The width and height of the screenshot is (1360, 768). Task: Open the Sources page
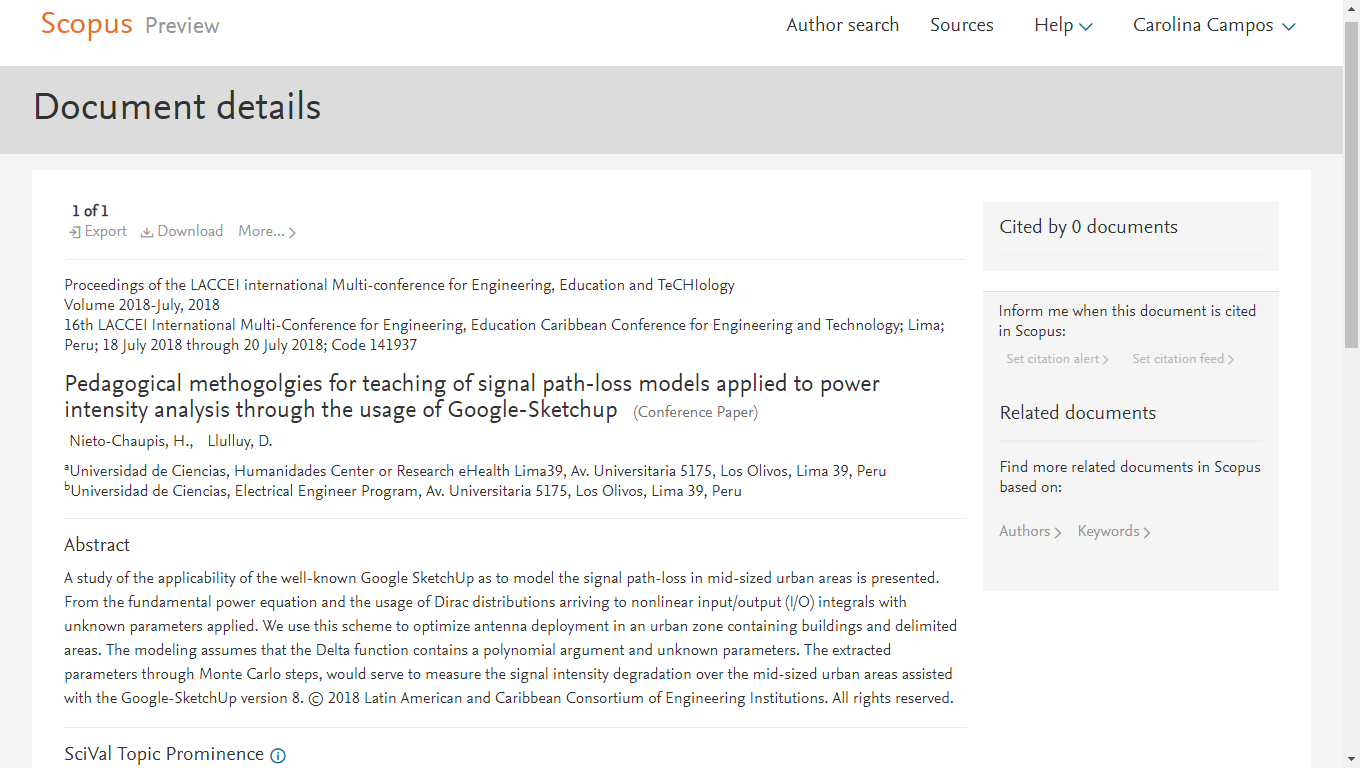tap(961, 25)
